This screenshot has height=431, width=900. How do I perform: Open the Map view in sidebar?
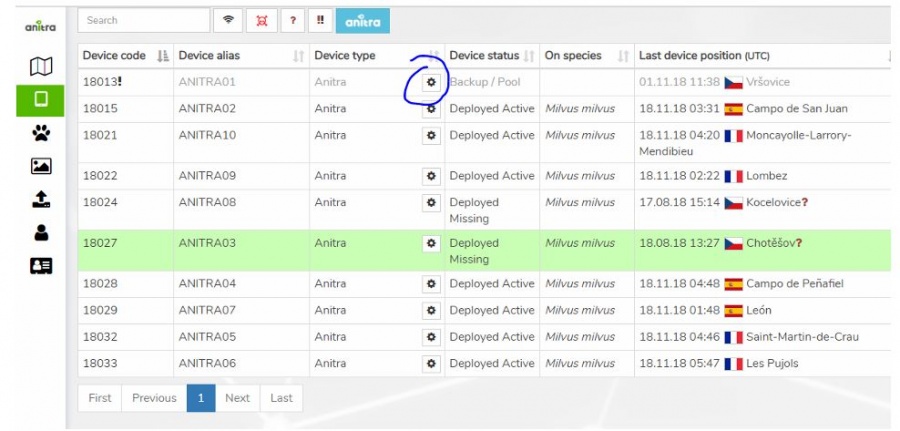tap(41, 67)
